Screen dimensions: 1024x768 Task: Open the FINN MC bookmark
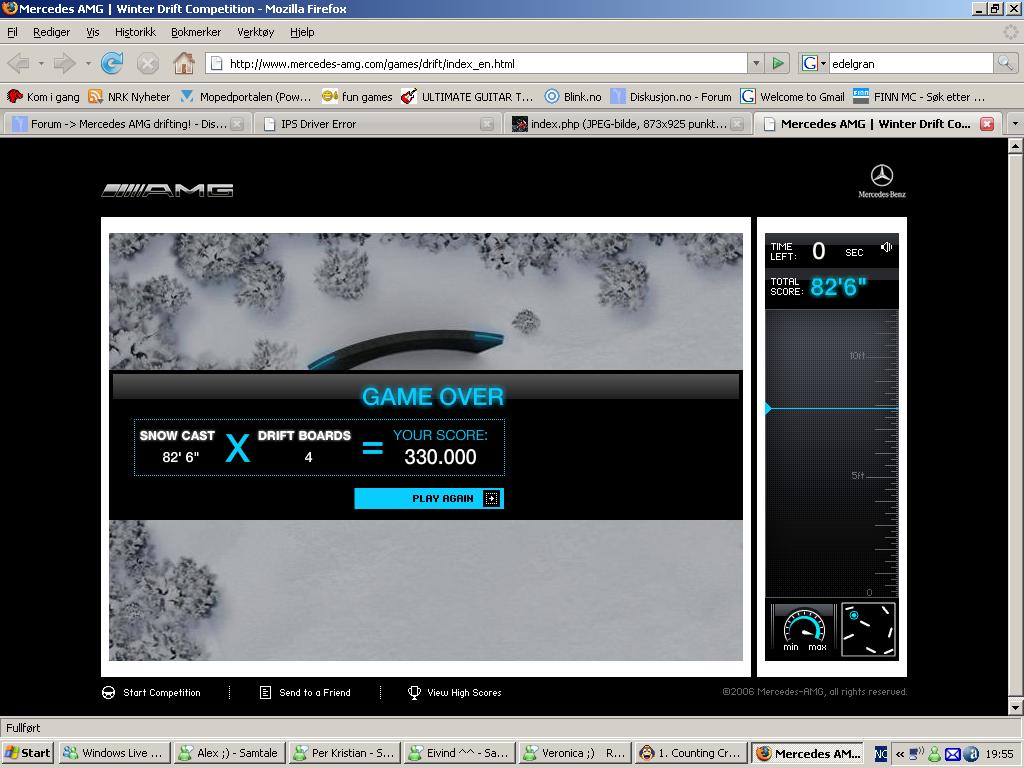coord(919,97)
